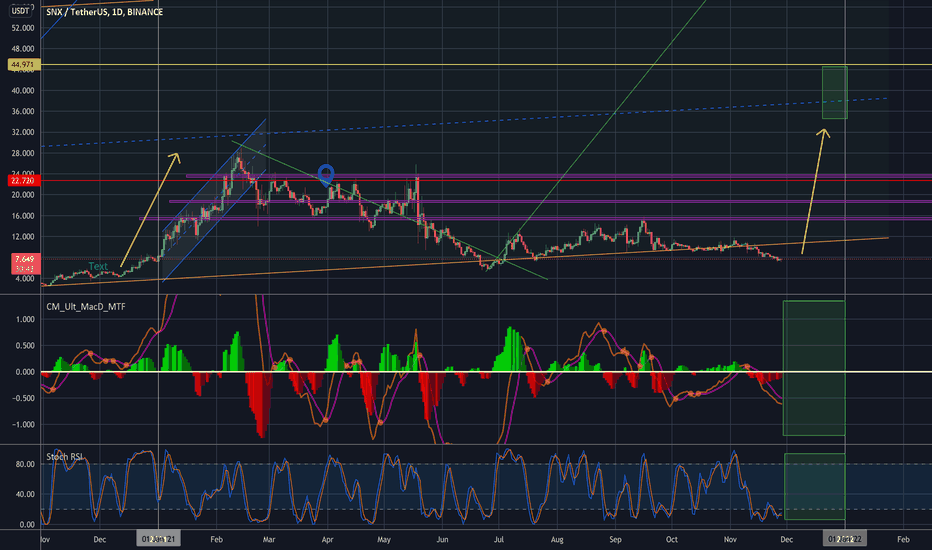The width and height of the screenshot is (932, 550).
Task: Click the -0.500 MACD scale value
Action: [24, 398]
